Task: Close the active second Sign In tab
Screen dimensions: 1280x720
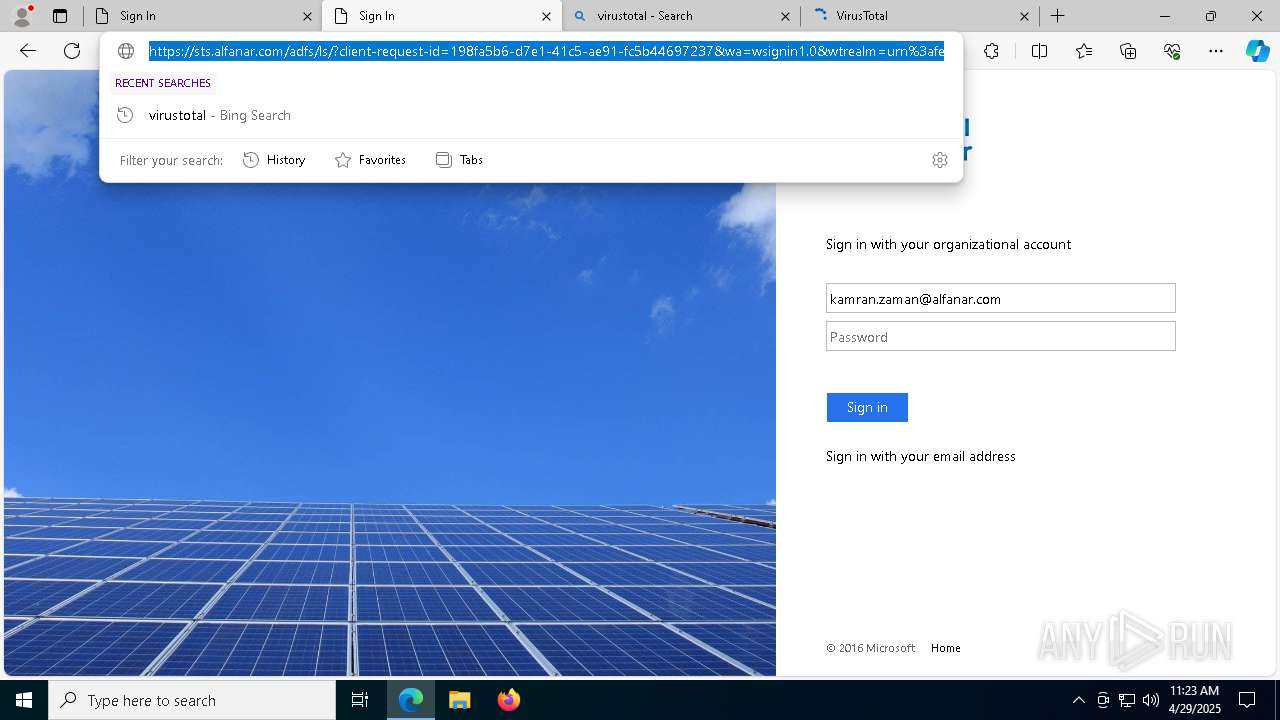Action: [x=546, y=16]
